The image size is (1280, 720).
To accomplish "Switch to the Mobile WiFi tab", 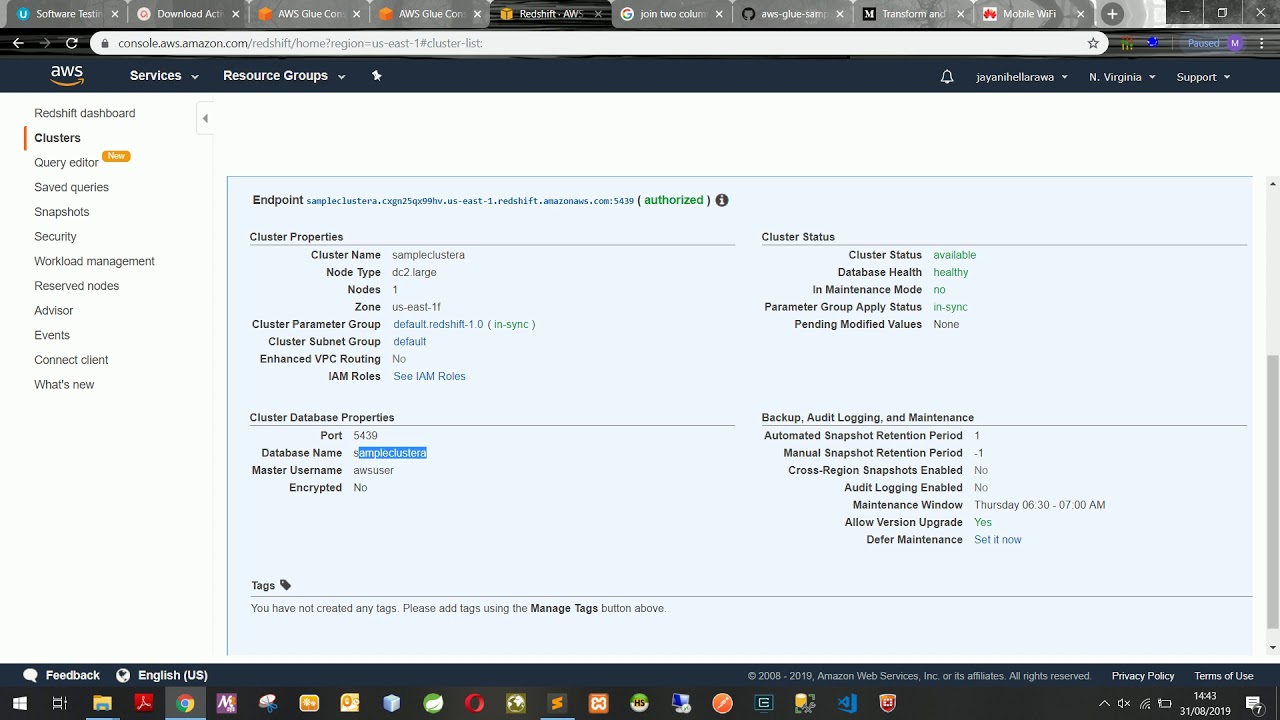I will pyautogui.click(x=1034, y=14).
